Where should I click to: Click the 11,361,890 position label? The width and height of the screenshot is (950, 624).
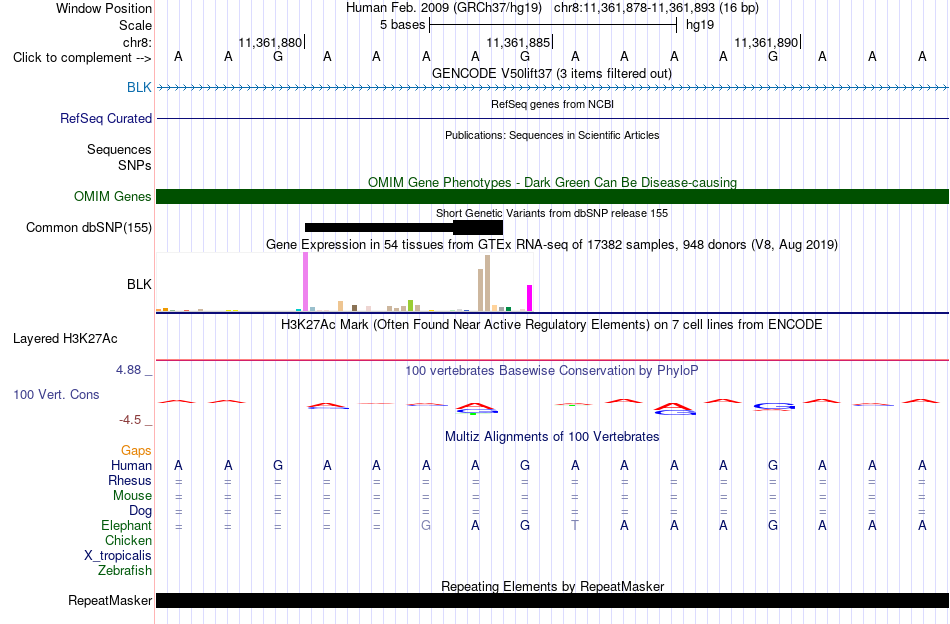point(766,42)
